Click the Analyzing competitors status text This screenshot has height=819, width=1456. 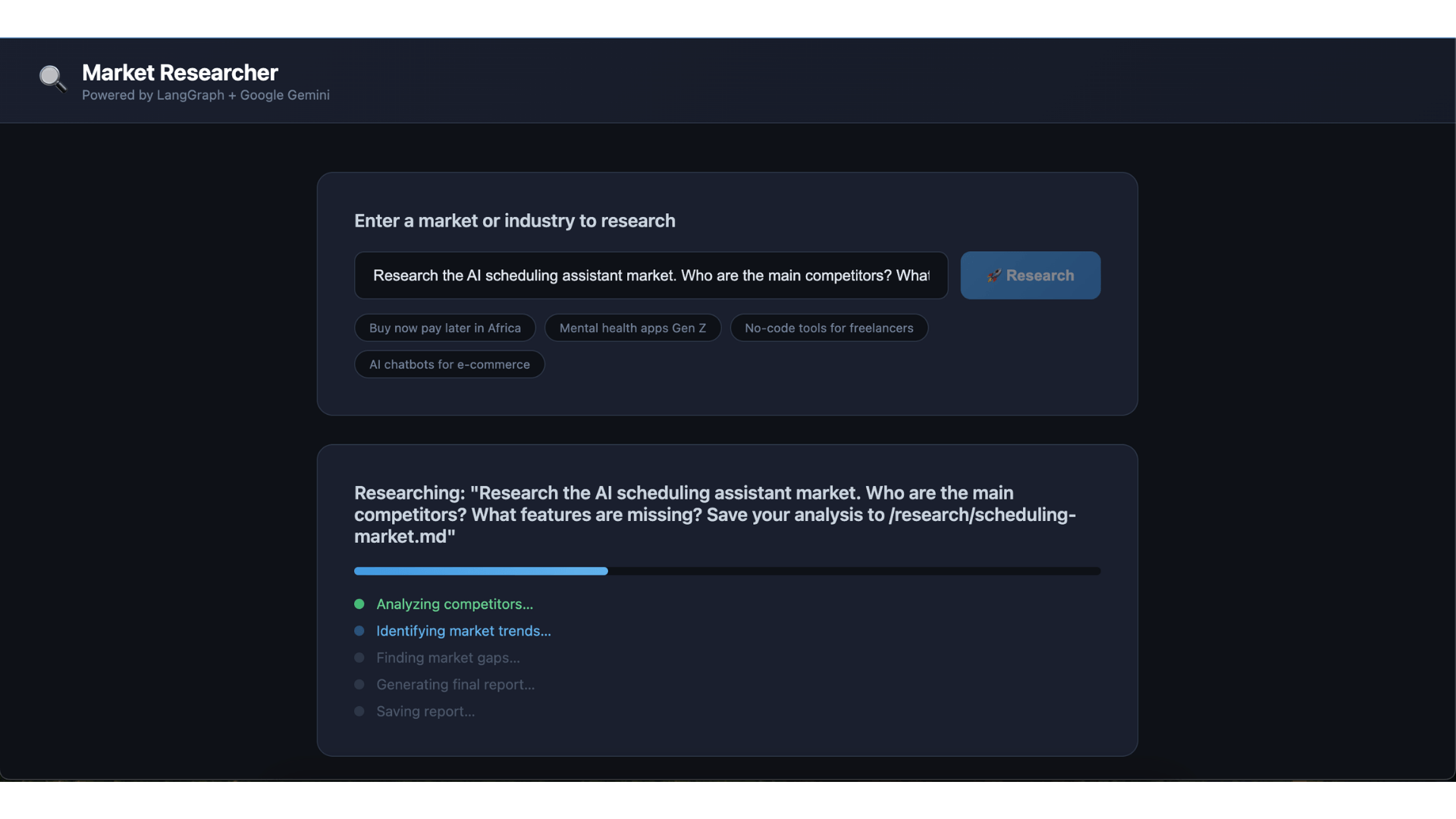pos(454,604)
